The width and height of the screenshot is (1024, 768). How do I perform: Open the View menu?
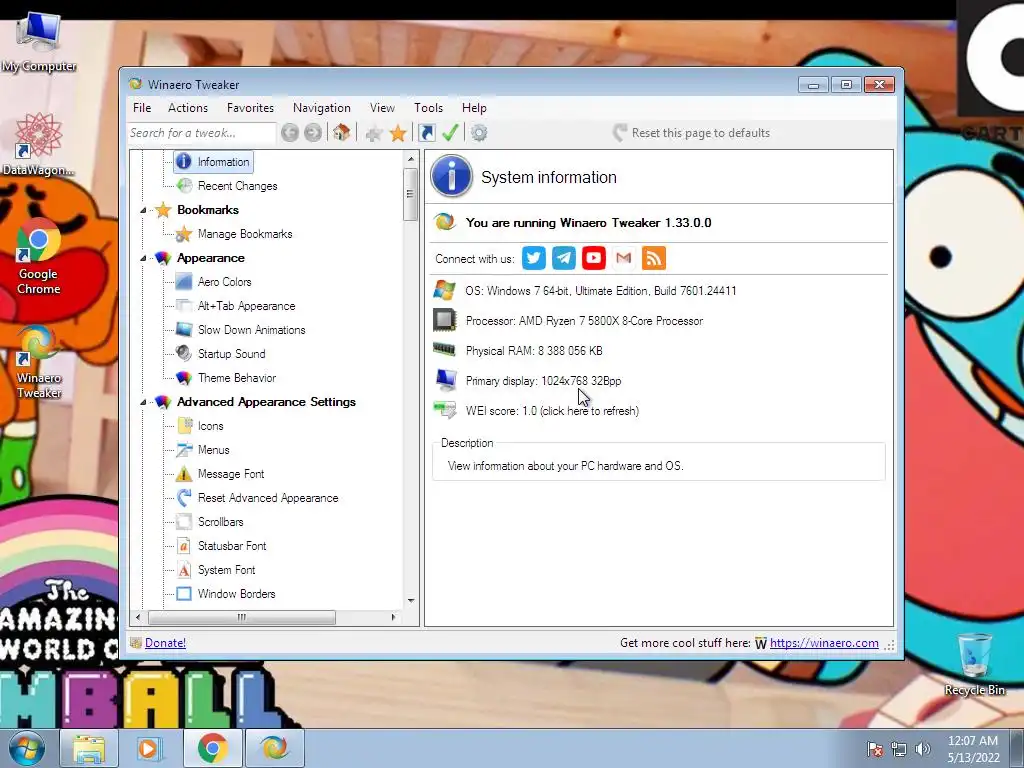382,108
